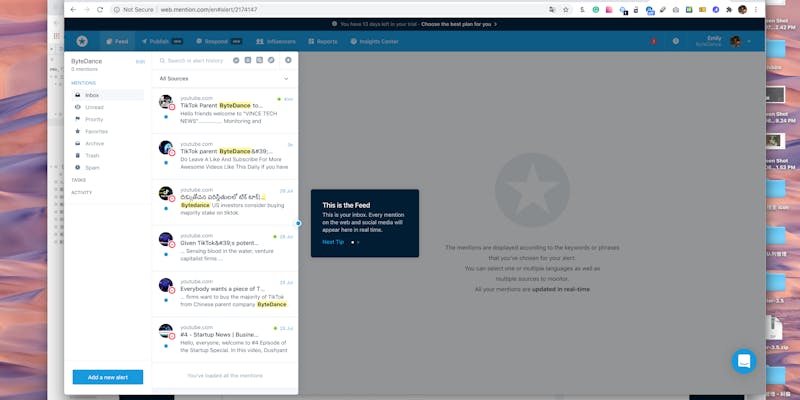This screenshot has height=400, width=800.
Task: Click the blue round extension icon beside the puzzle
Action: tap(716, 10)
